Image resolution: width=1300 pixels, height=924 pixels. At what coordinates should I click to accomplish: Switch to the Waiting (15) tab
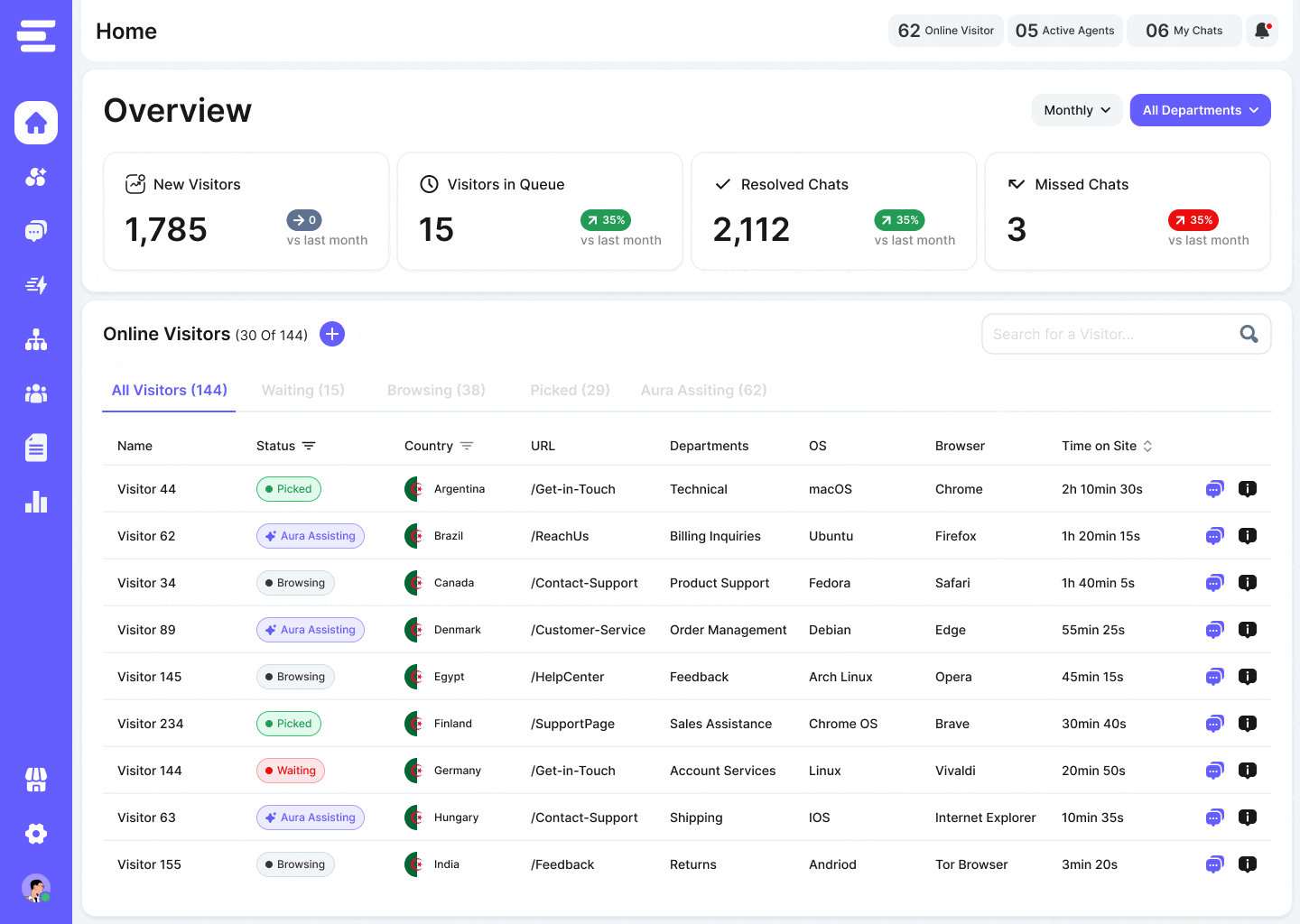(303, 390)
